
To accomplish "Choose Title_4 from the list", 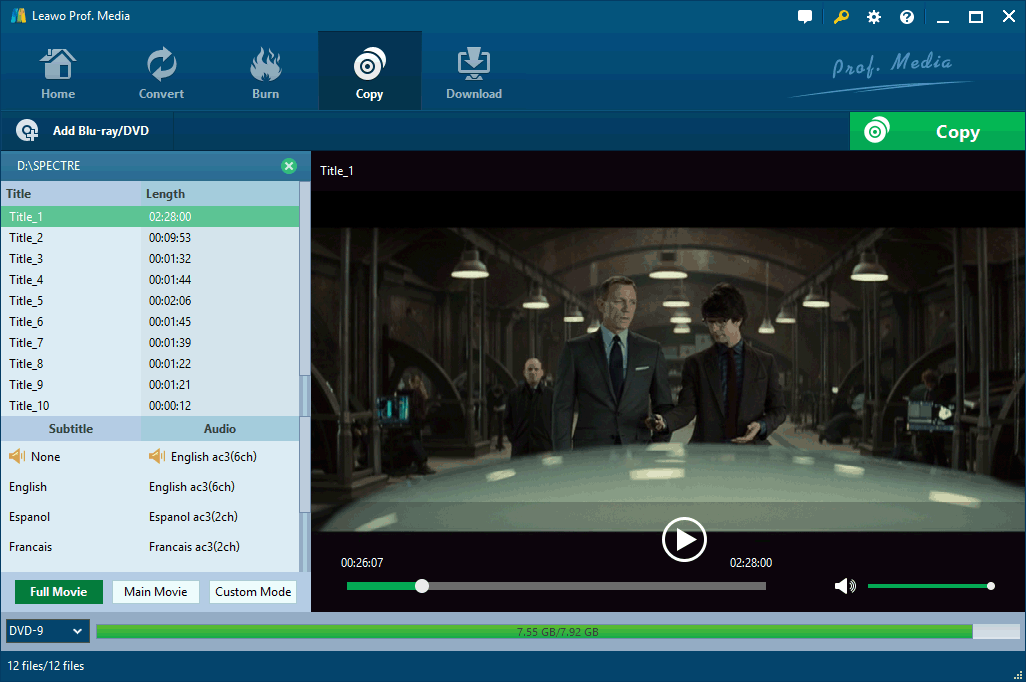I will [x=150, y=279].
